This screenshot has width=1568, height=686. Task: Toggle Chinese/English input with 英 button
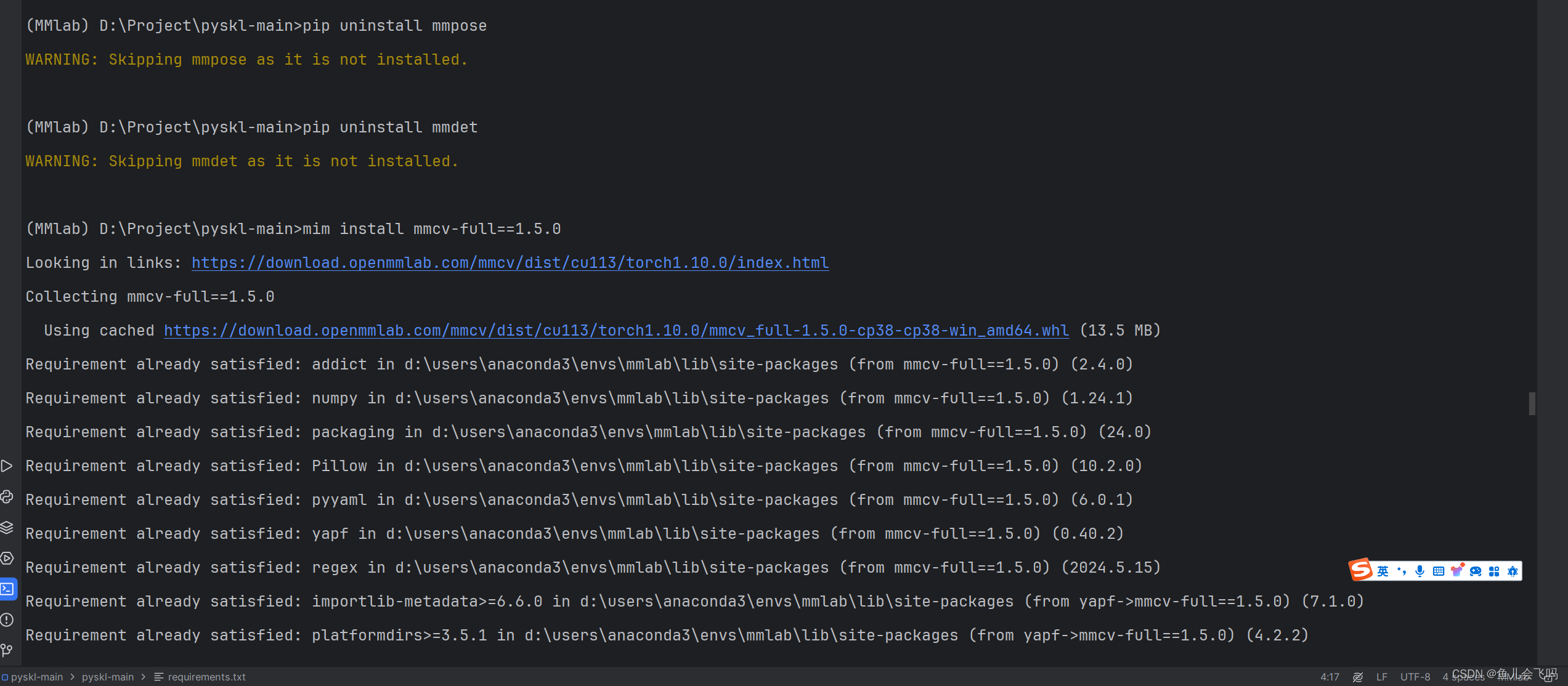[x=1383, y=571]
